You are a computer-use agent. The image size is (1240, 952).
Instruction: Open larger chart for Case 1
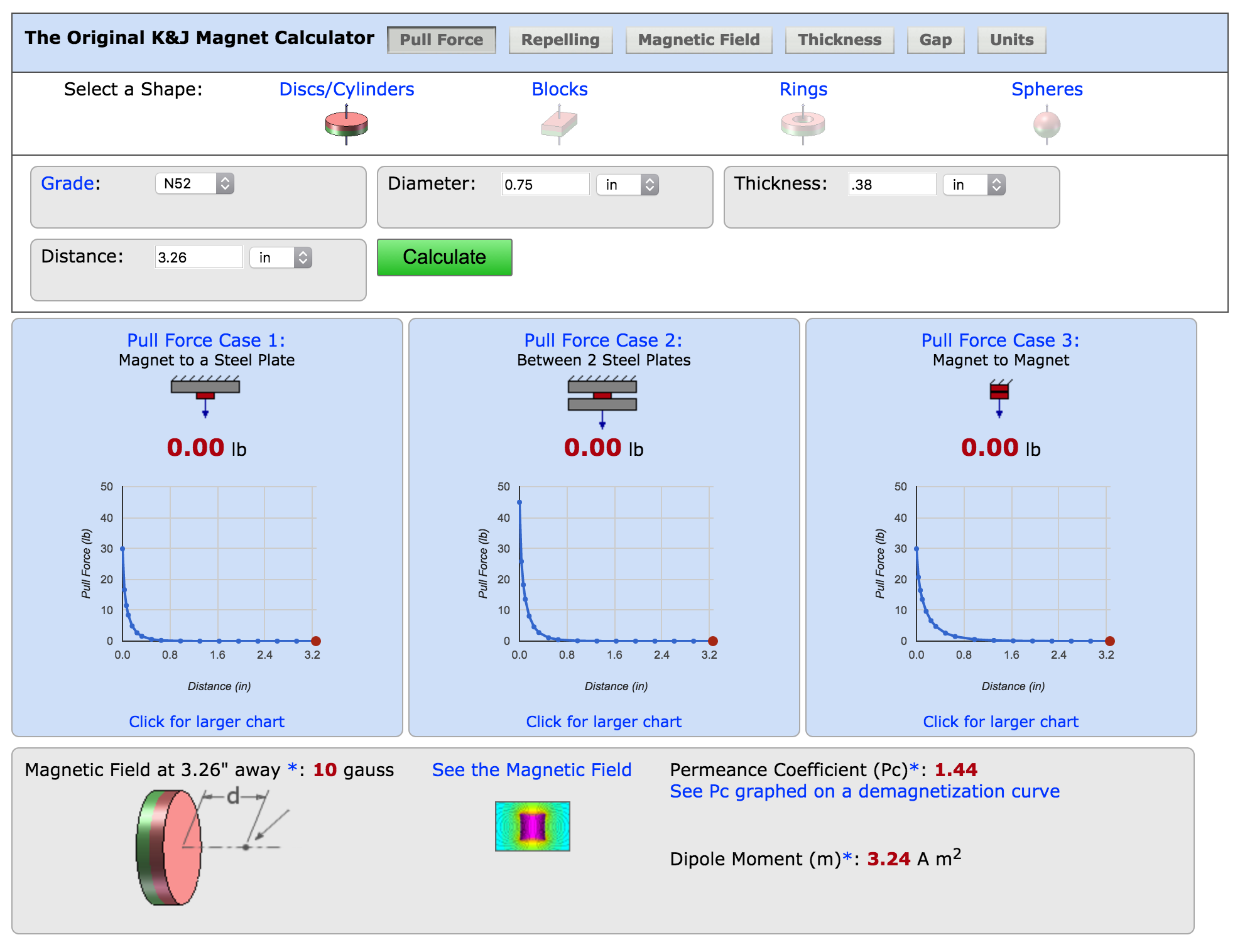pos(207,722)
